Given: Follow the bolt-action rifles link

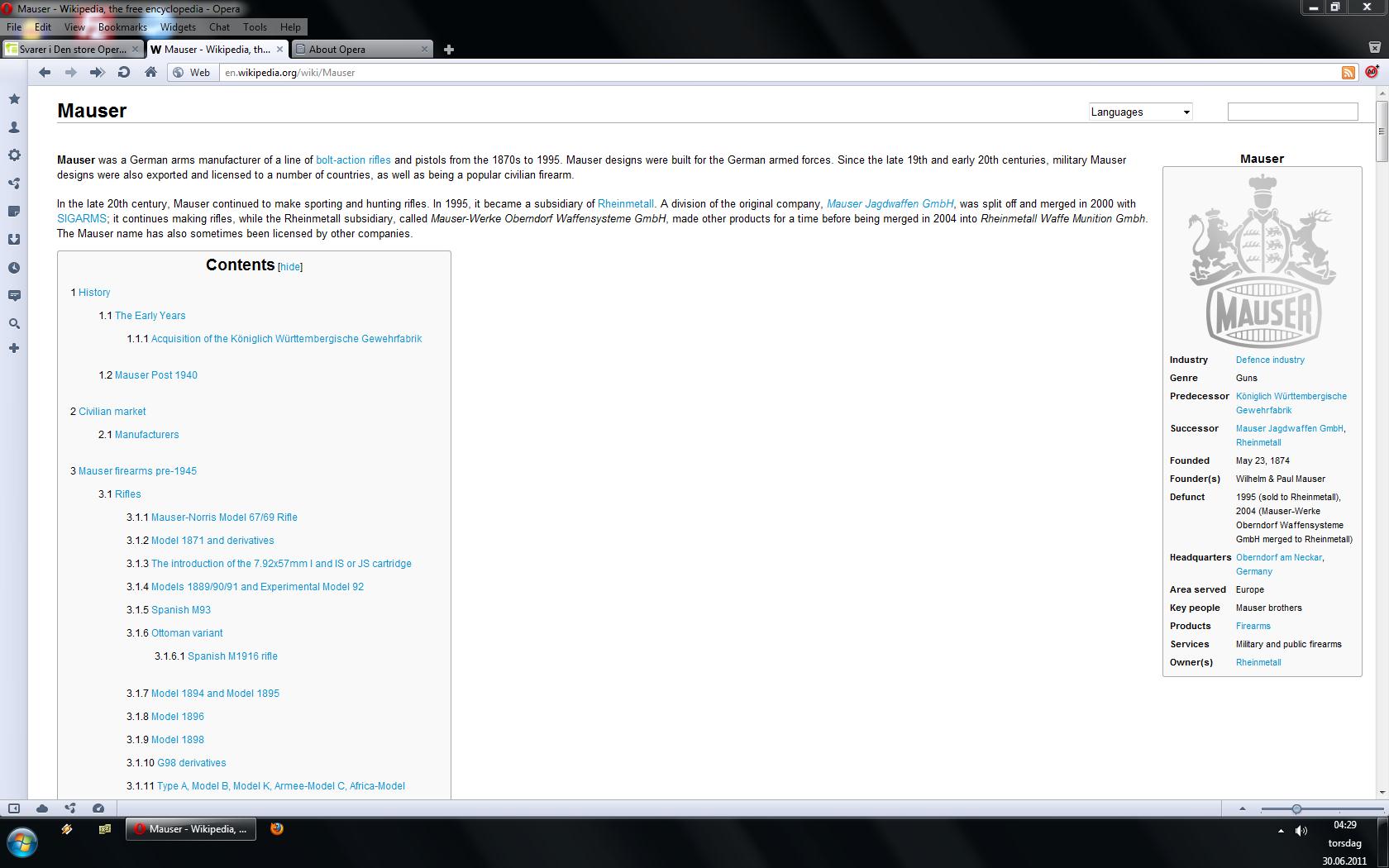Looking at the screenshot, I should click(353, 160).
